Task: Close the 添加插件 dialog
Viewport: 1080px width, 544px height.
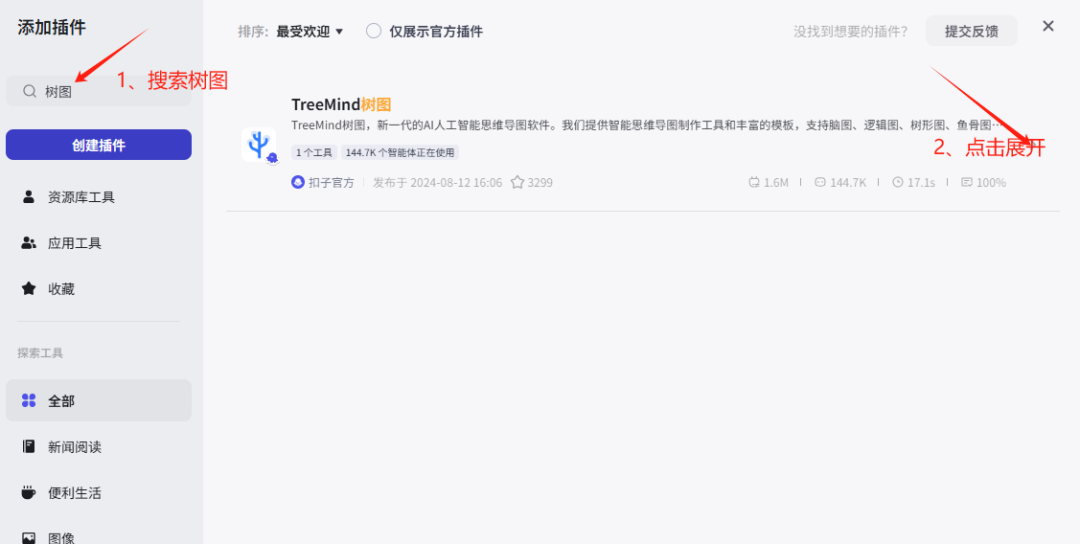Action: click(x=1048, y=26)
